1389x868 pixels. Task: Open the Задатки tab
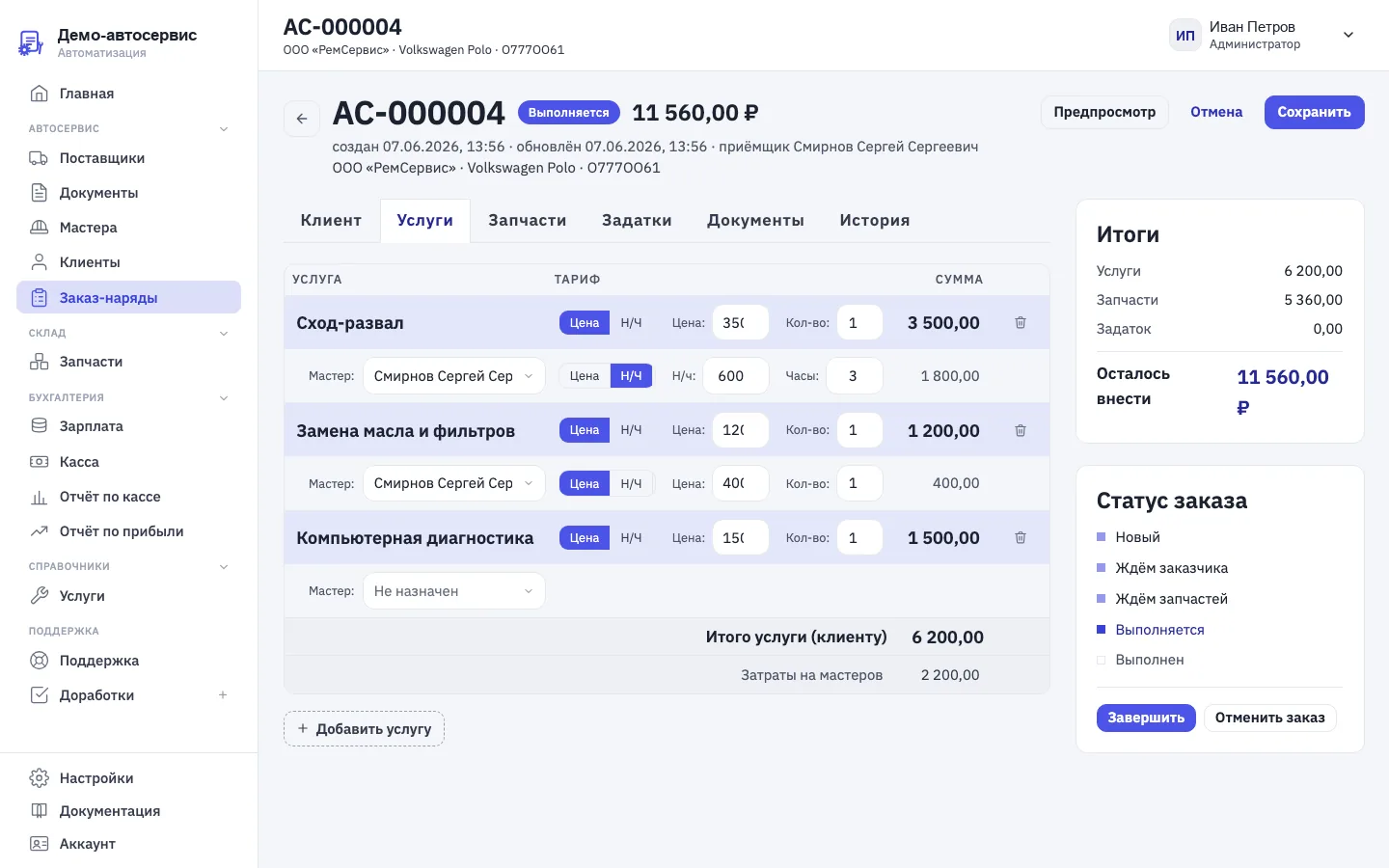637,221
